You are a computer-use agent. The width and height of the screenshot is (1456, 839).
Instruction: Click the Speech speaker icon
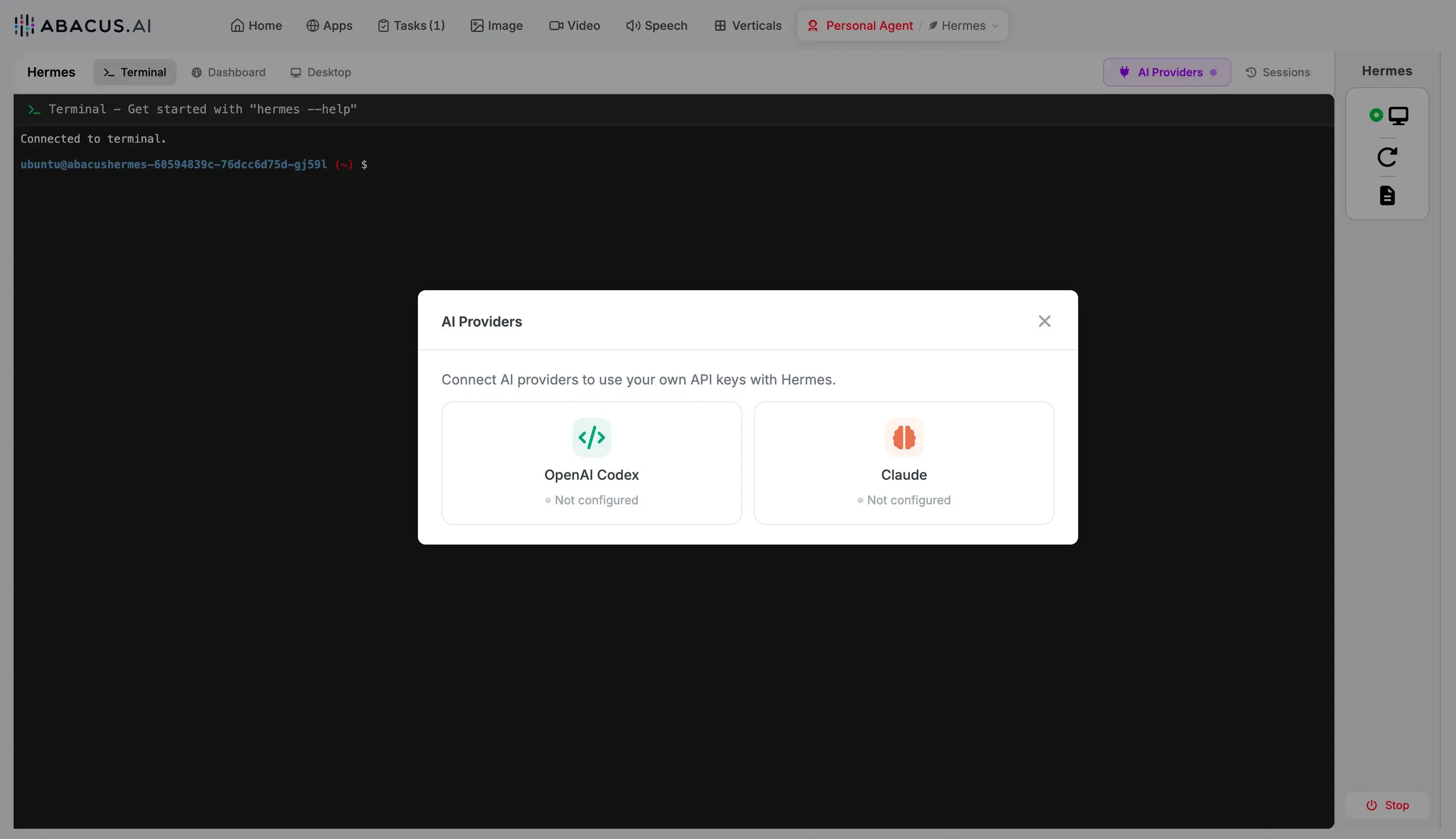coord(633,25)
